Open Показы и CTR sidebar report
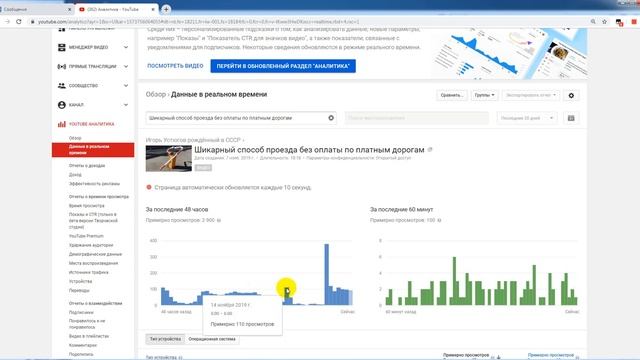 pos(93,220)
